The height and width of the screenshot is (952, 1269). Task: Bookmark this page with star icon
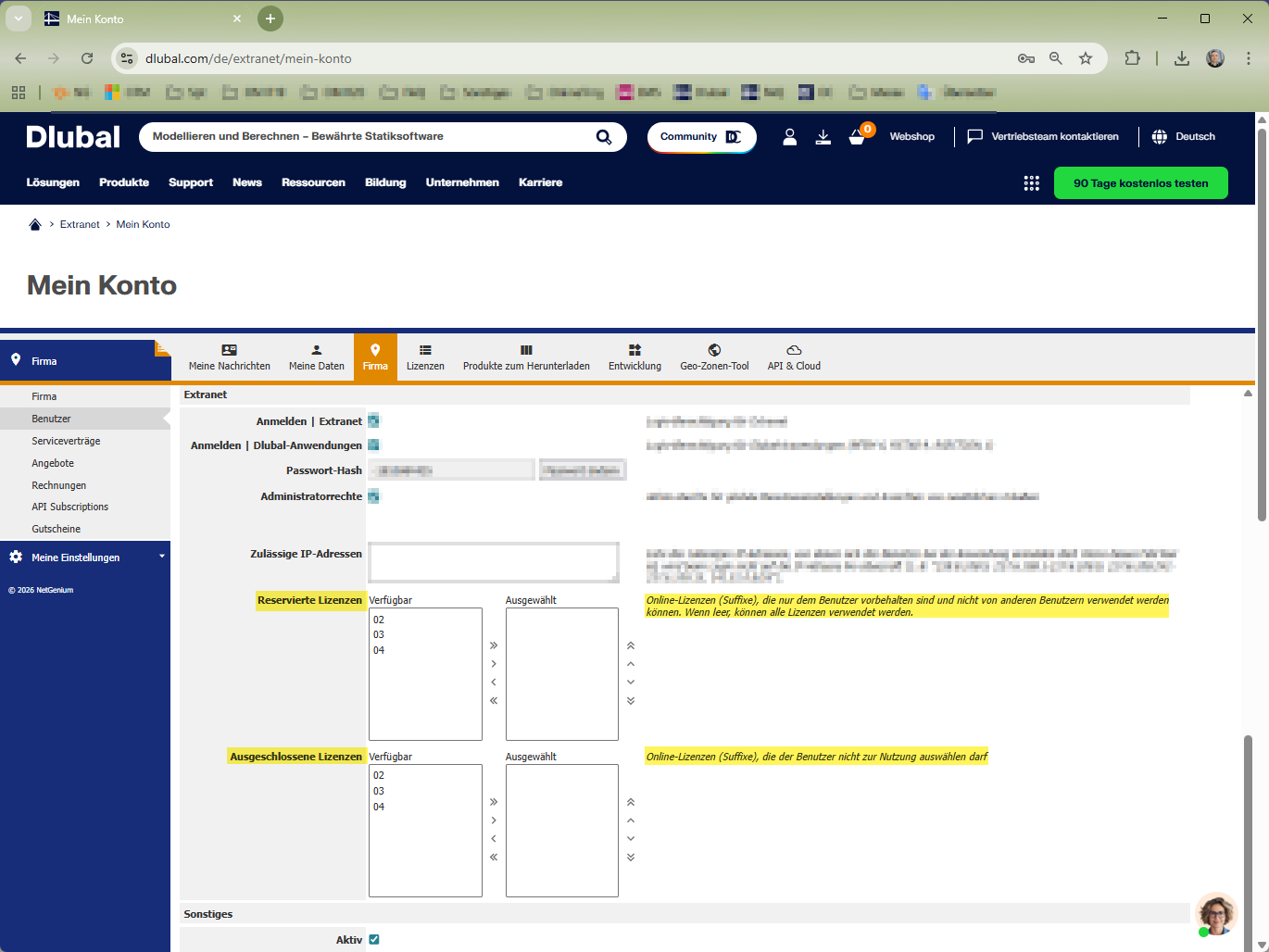[x=1086, y=58]
